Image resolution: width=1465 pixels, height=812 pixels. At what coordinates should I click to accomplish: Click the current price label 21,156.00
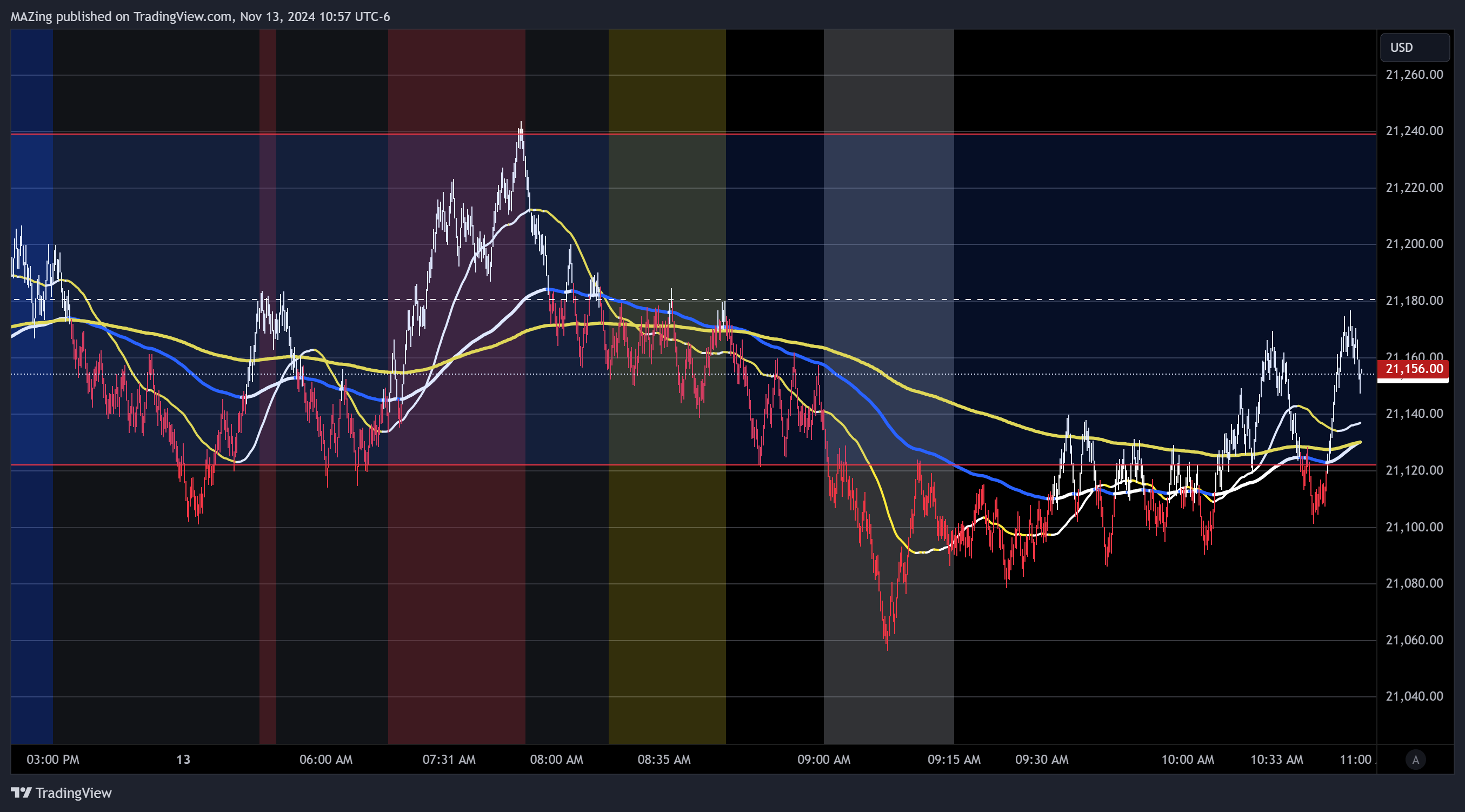(1413, 369)
